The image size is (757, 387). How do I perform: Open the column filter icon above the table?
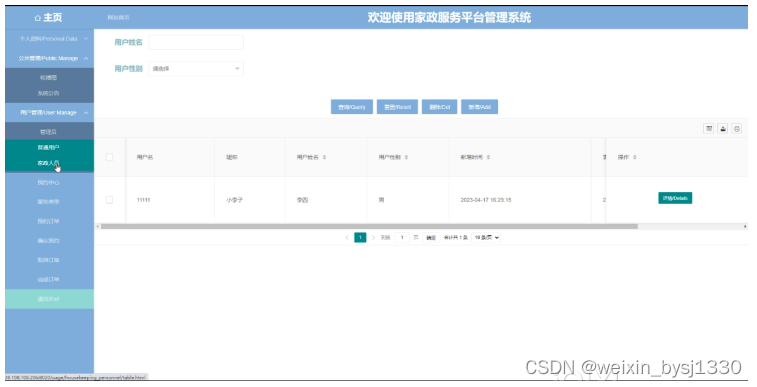(x=708, y=128)
